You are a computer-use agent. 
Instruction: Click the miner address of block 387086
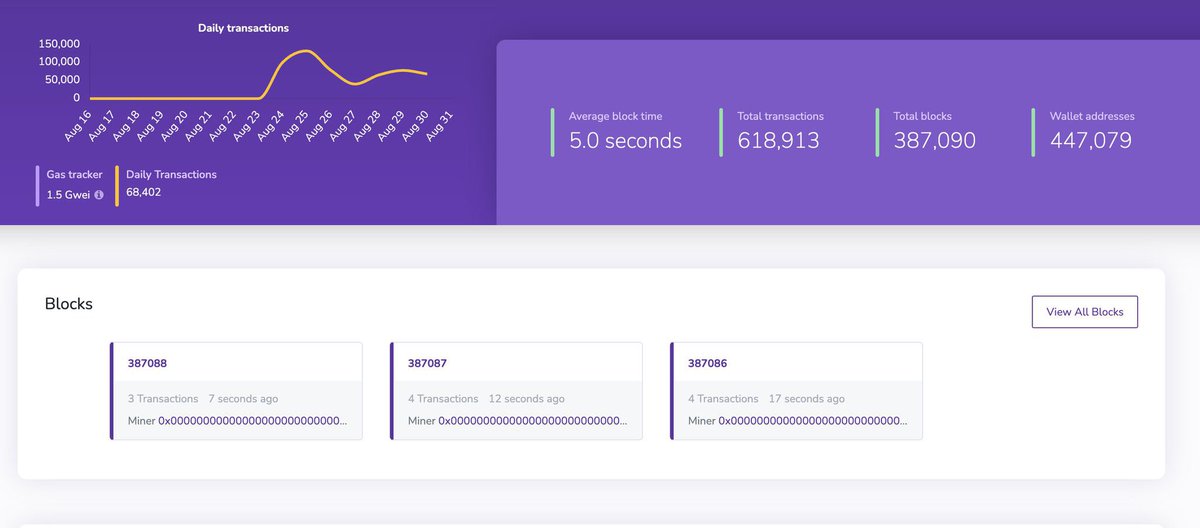click(813, 421)
